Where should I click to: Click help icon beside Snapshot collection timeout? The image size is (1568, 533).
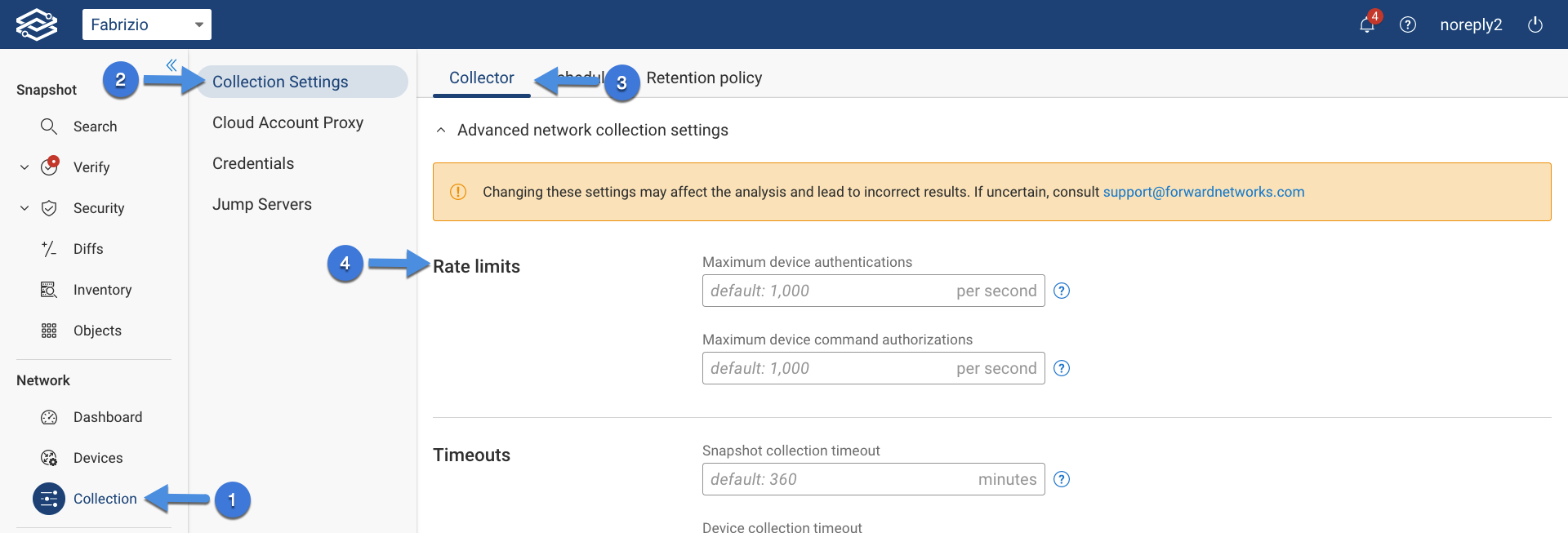pyautogui.click(x=1062, y=479)
